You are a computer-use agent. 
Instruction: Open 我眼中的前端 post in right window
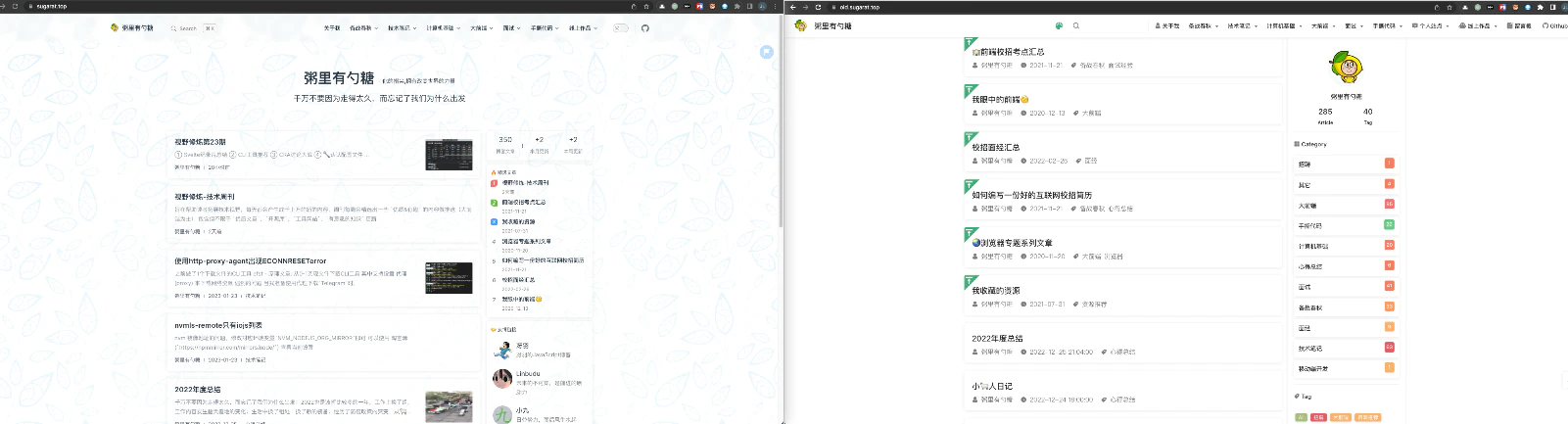[1000, 100]
